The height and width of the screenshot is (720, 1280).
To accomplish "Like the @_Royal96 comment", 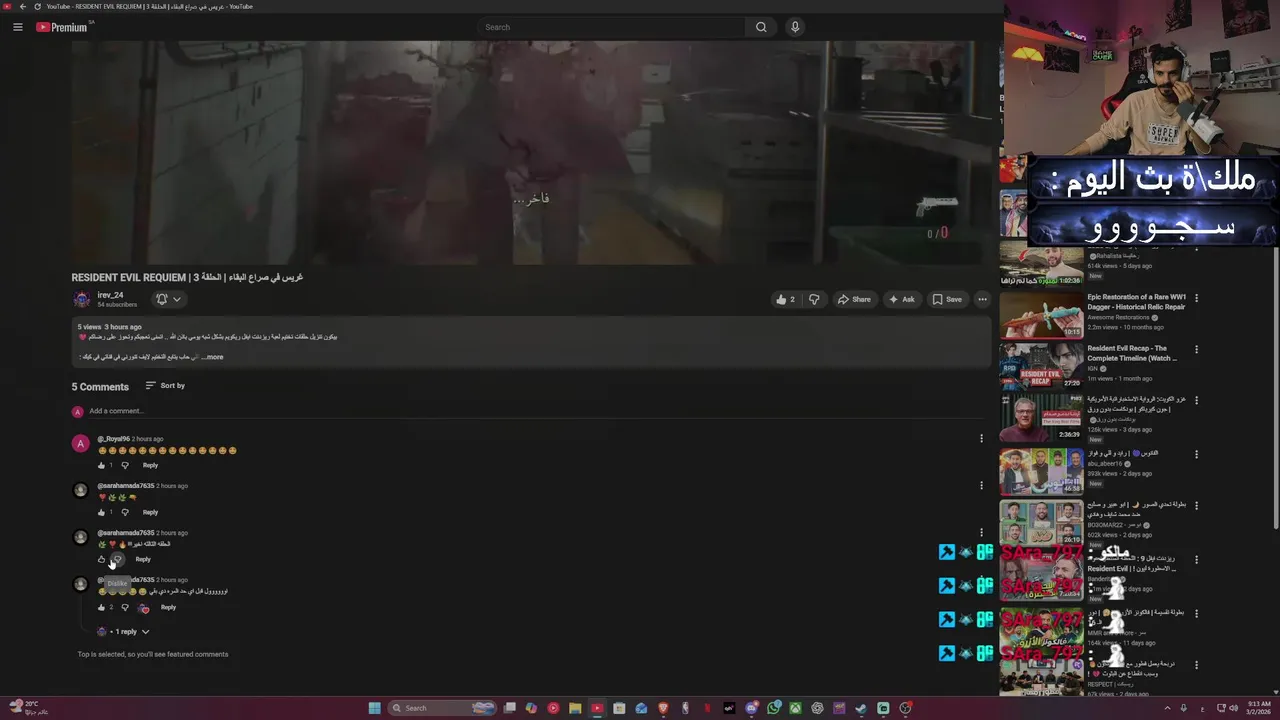I will (101, 465).
